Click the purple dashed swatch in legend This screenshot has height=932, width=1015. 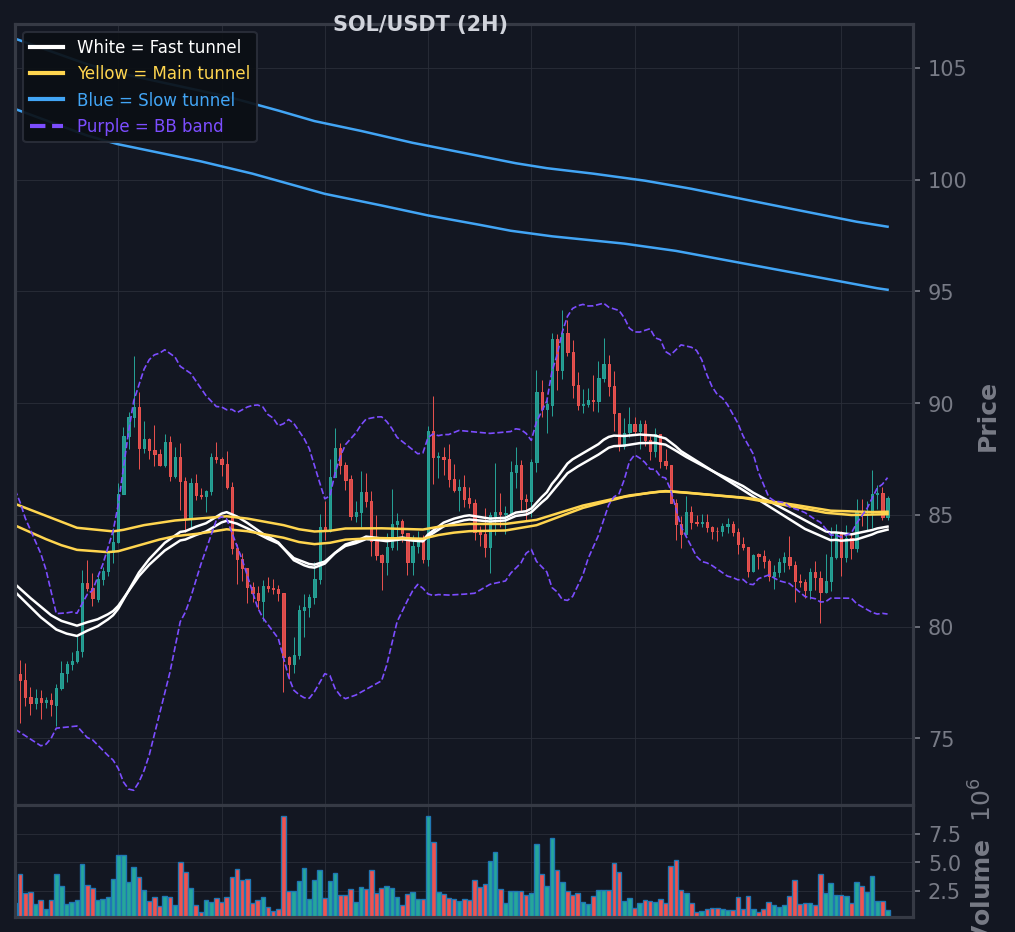[47, 126]
